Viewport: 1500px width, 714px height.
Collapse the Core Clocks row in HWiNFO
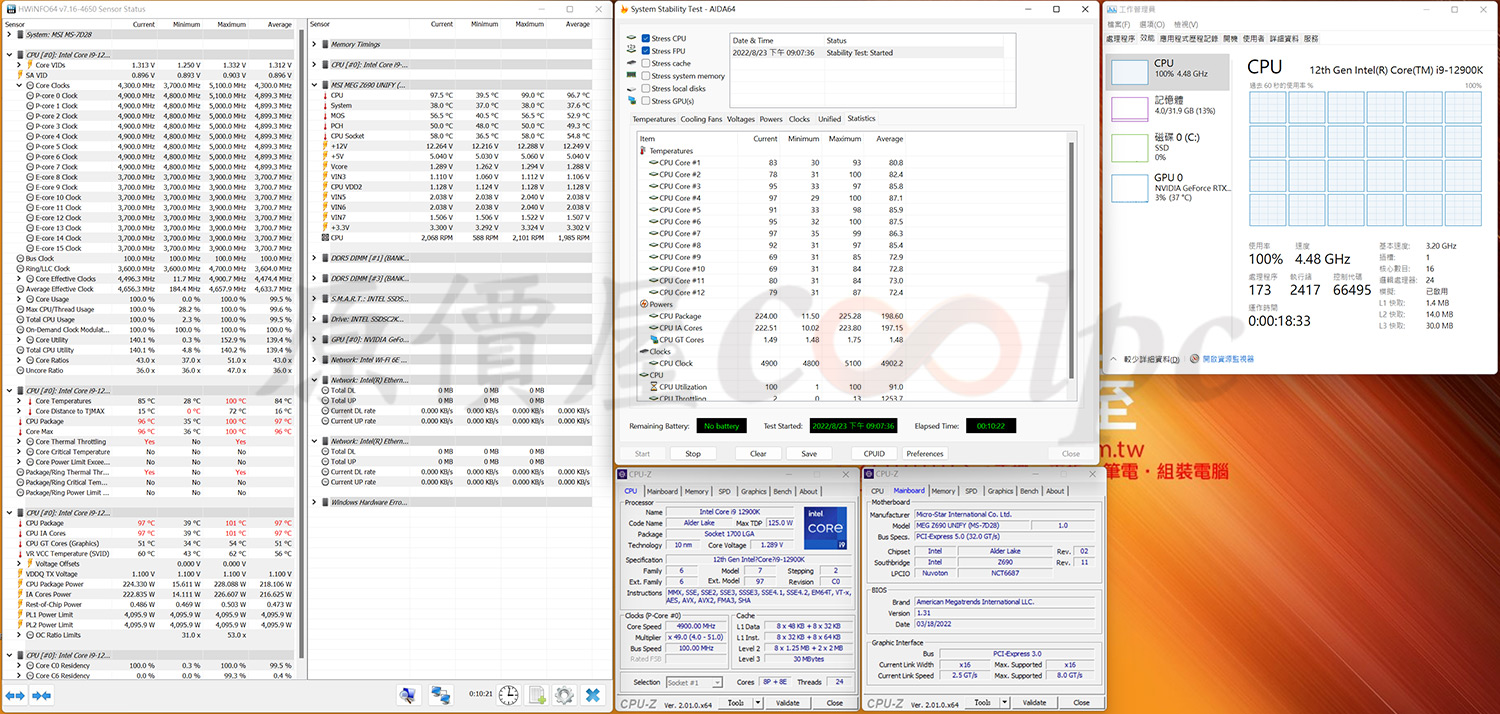[x=19, y=85]
